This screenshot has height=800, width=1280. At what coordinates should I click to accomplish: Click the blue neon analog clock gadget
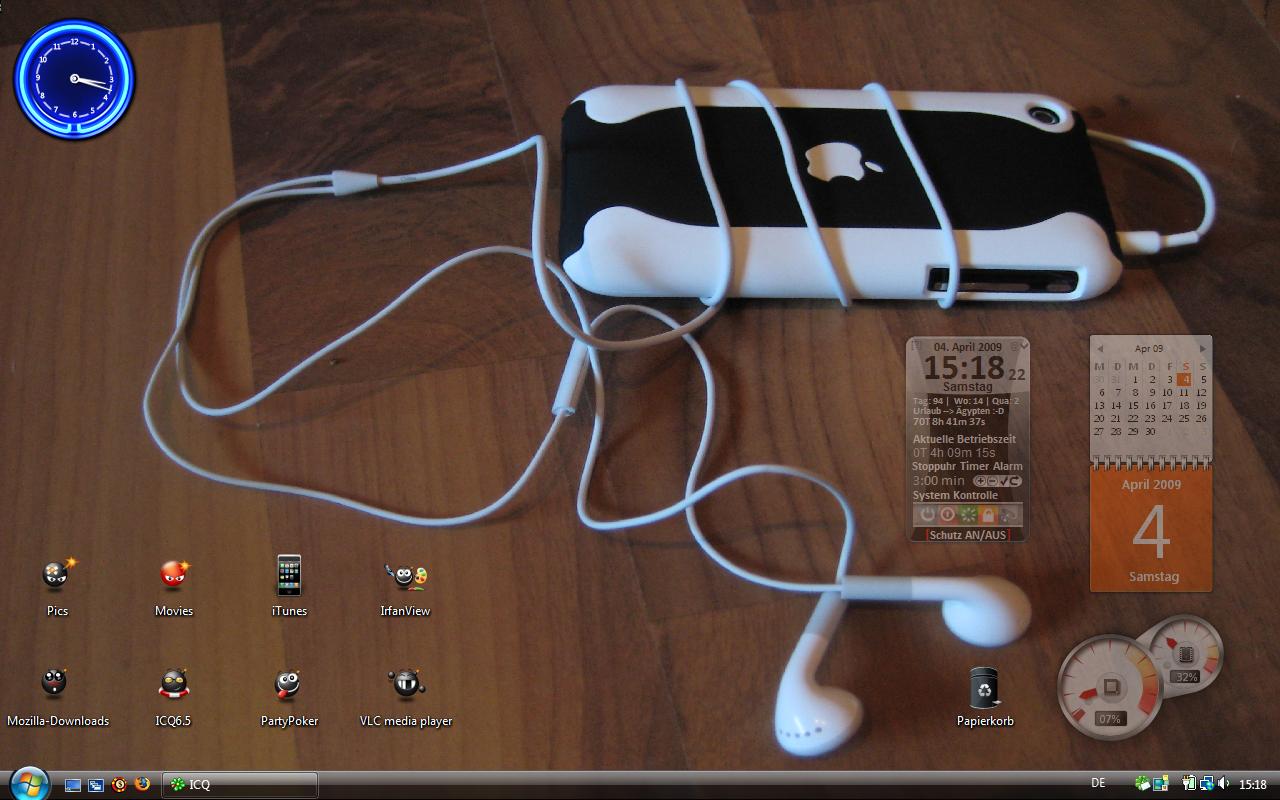74,80
